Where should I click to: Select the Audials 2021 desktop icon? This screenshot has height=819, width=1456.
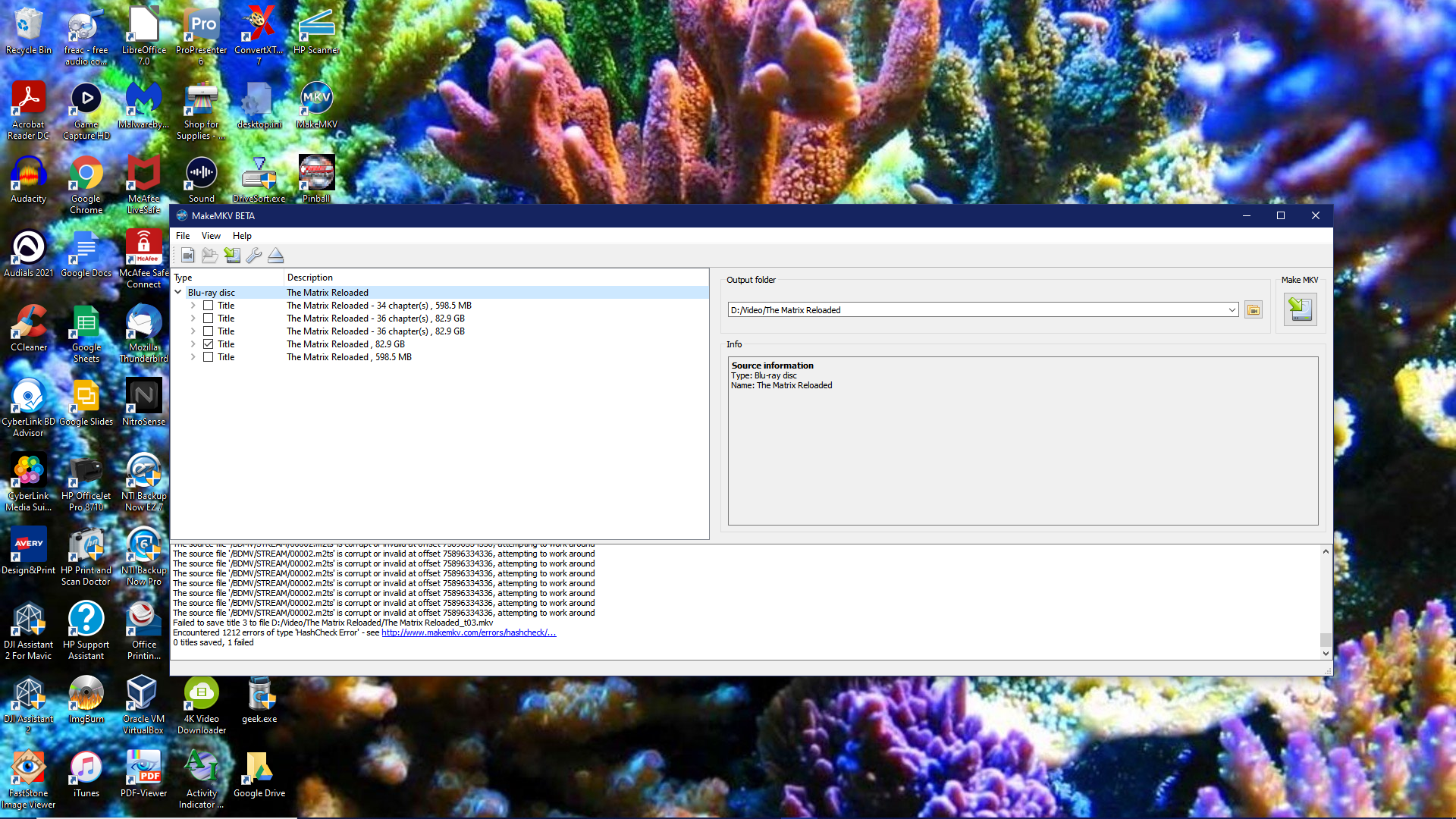(x=29, y=254)
